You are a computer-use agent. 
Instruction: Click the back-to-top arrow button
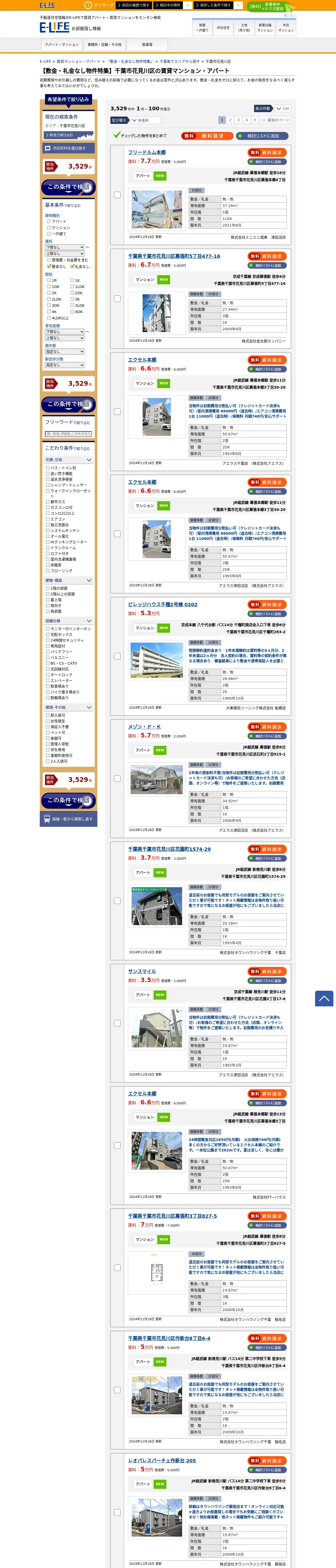(324, 998)
